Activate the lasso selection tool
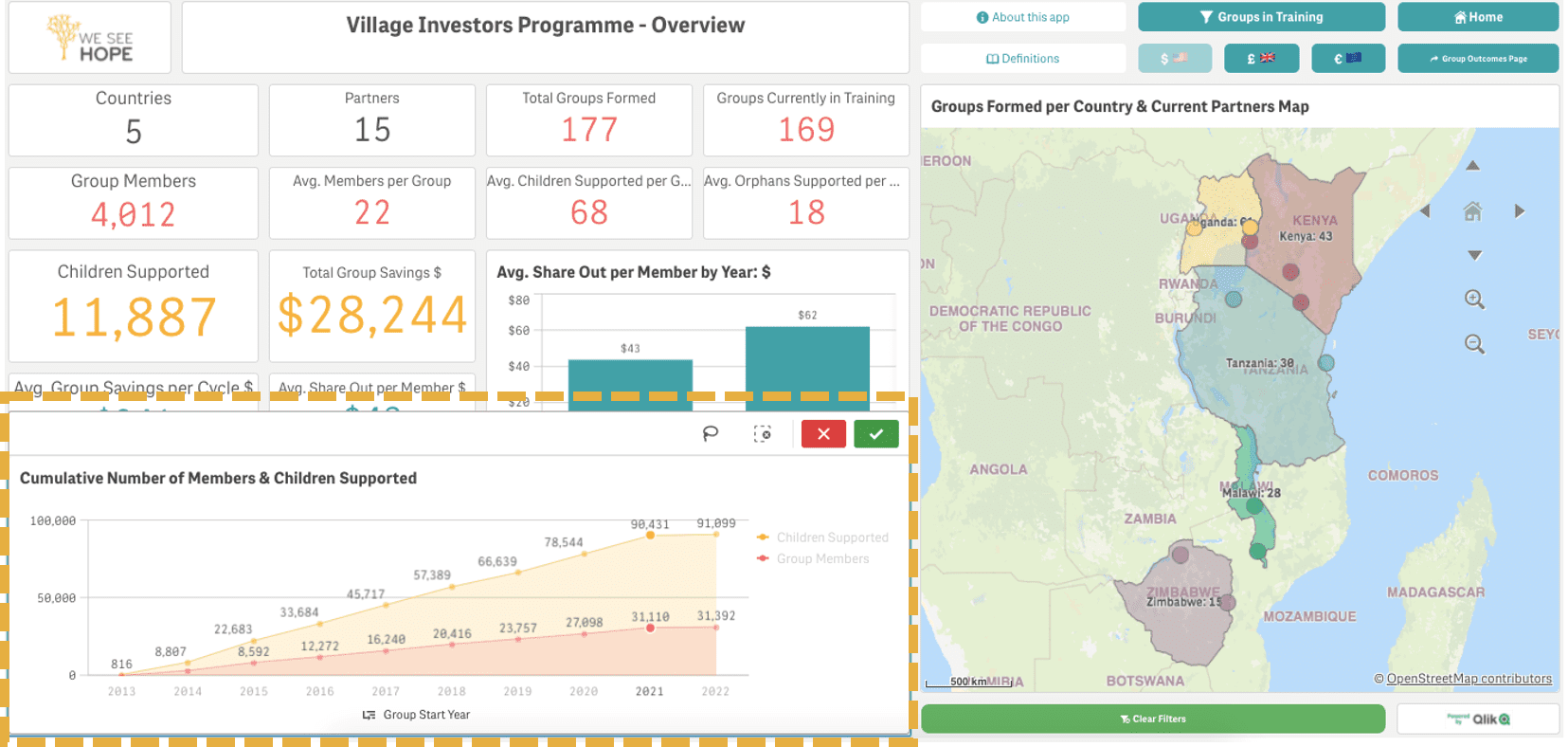1568x747 pixels. 711,433
